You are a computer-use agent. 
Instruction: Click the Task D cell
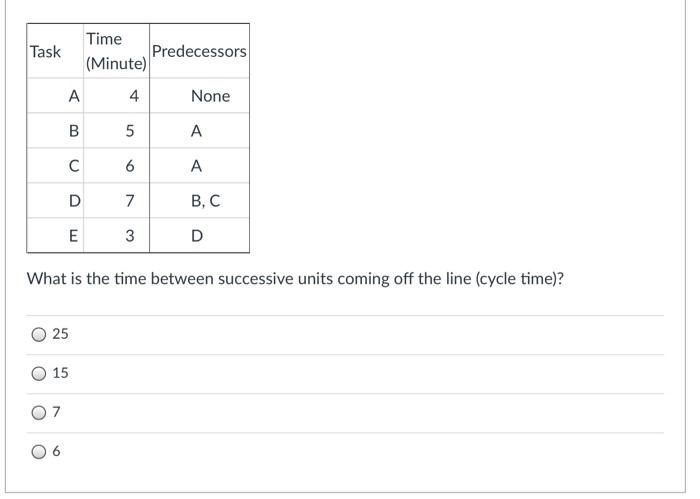click(55, 201)
